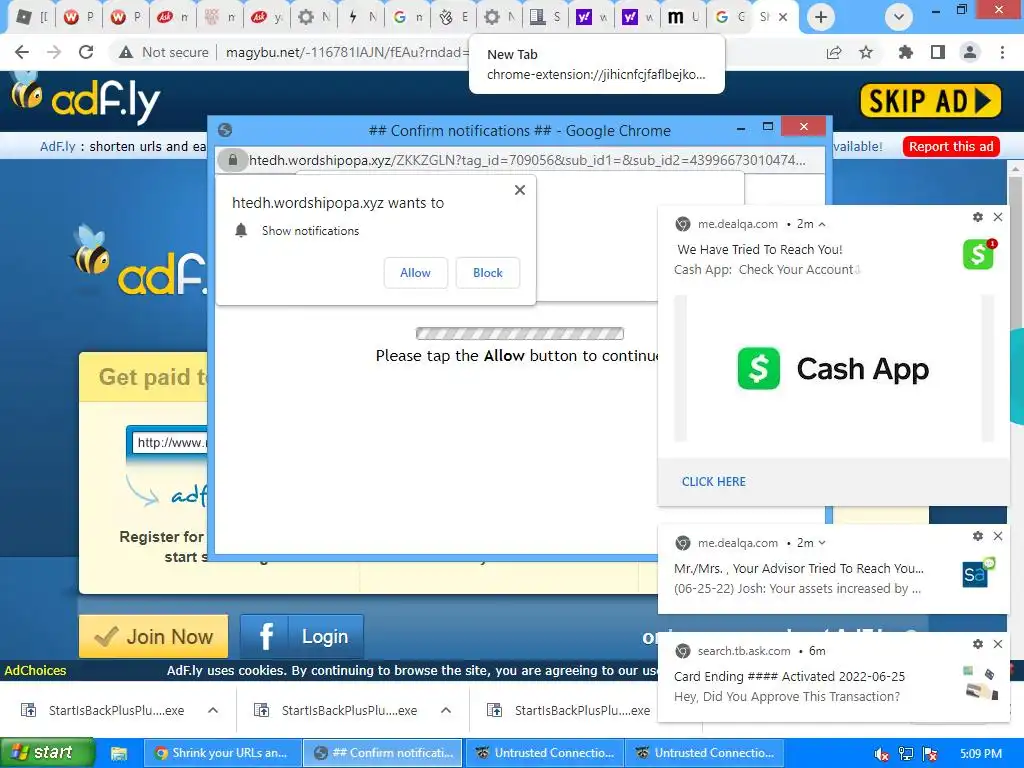This screenshot has height=768, width=1024.
Task: Allow notifications from htedh.wordshipopa.xyz
Action: pyautogui.click(x=415, y=273)
